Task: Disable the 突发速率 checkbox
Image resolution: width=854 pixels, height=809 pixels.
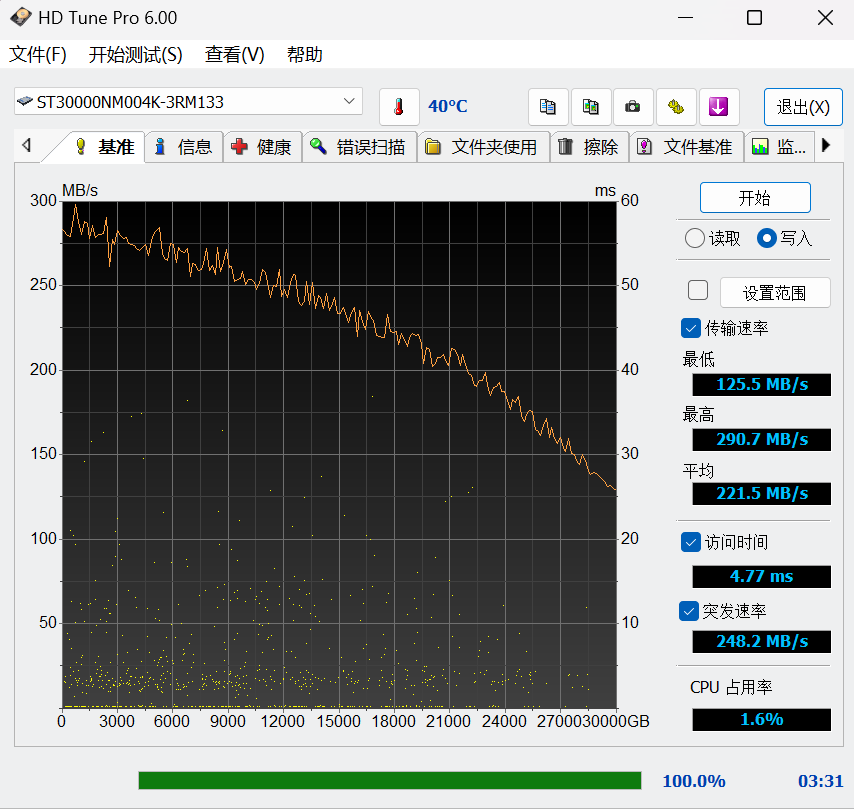Action: coord(690,610)
